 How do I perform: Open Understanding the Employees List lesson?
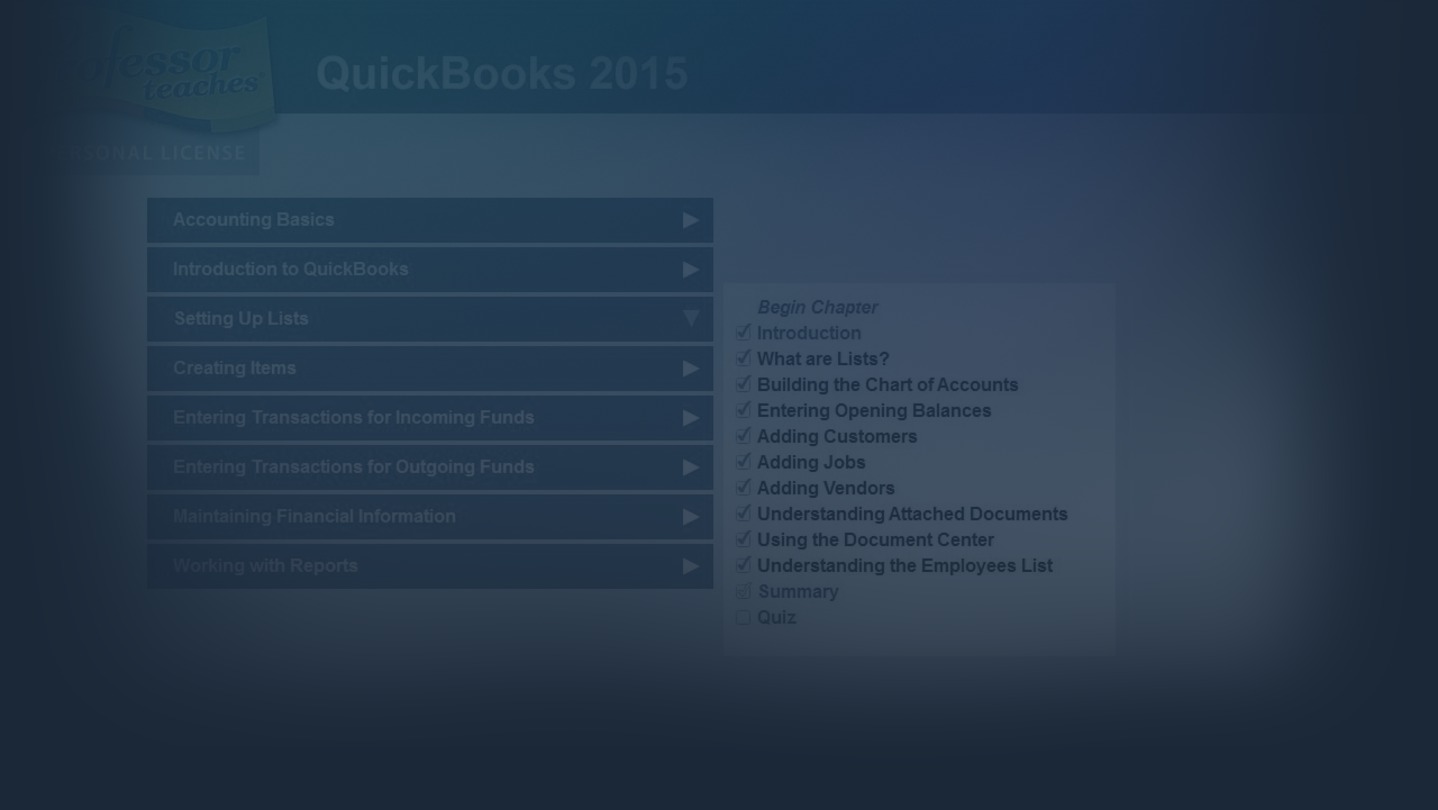(904, 566)
